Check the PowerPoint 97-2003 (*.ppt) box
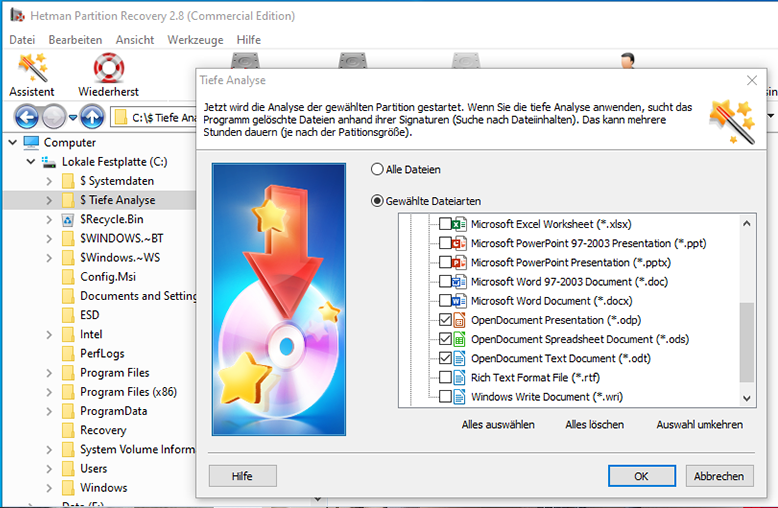The width and height of the screenshot is (778, 508). coord(445,244)
